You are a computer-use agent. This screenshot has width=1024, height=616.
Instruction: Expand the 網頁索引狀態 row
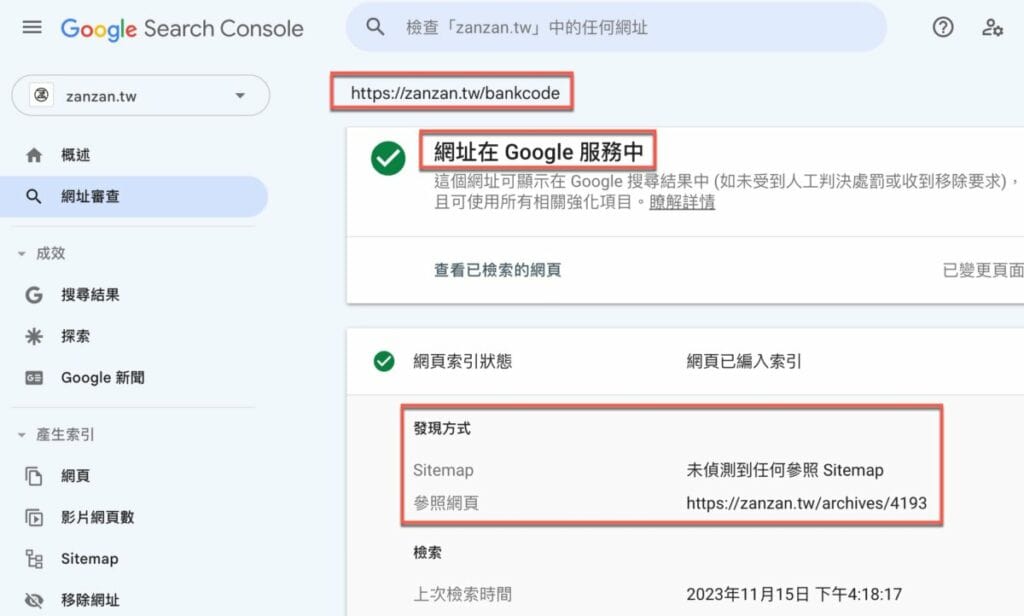point(685,361)
